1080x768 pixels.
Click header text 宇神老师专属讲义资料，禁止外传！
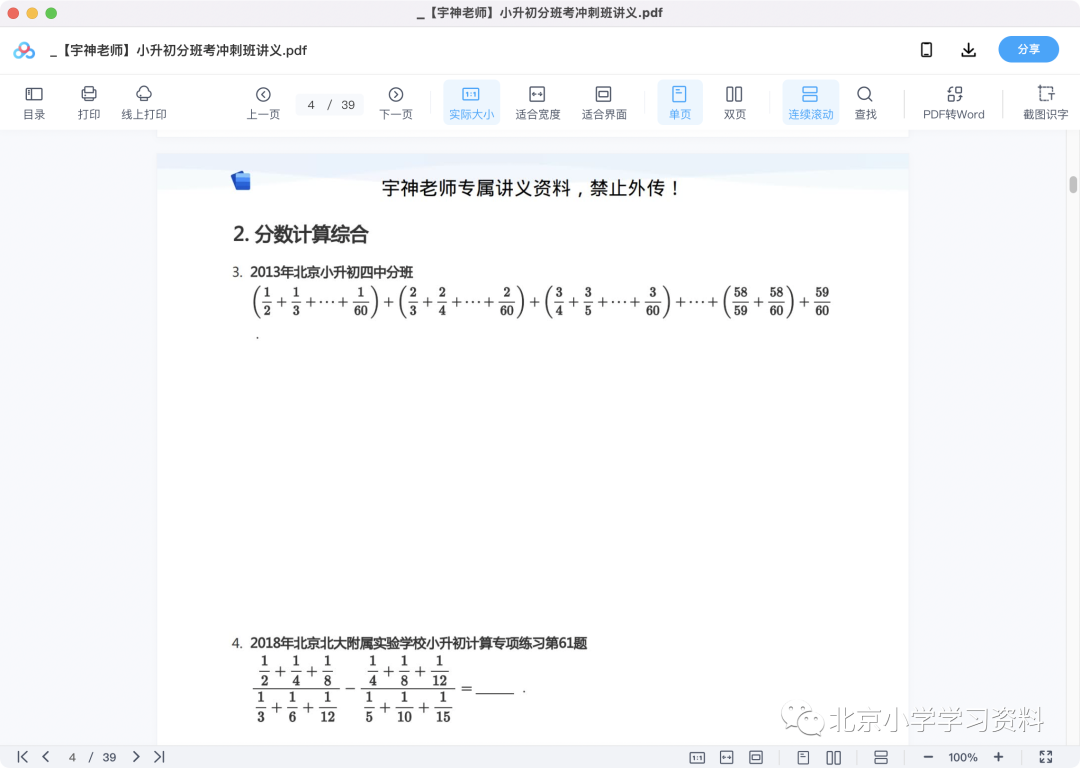tap(531, 188)
